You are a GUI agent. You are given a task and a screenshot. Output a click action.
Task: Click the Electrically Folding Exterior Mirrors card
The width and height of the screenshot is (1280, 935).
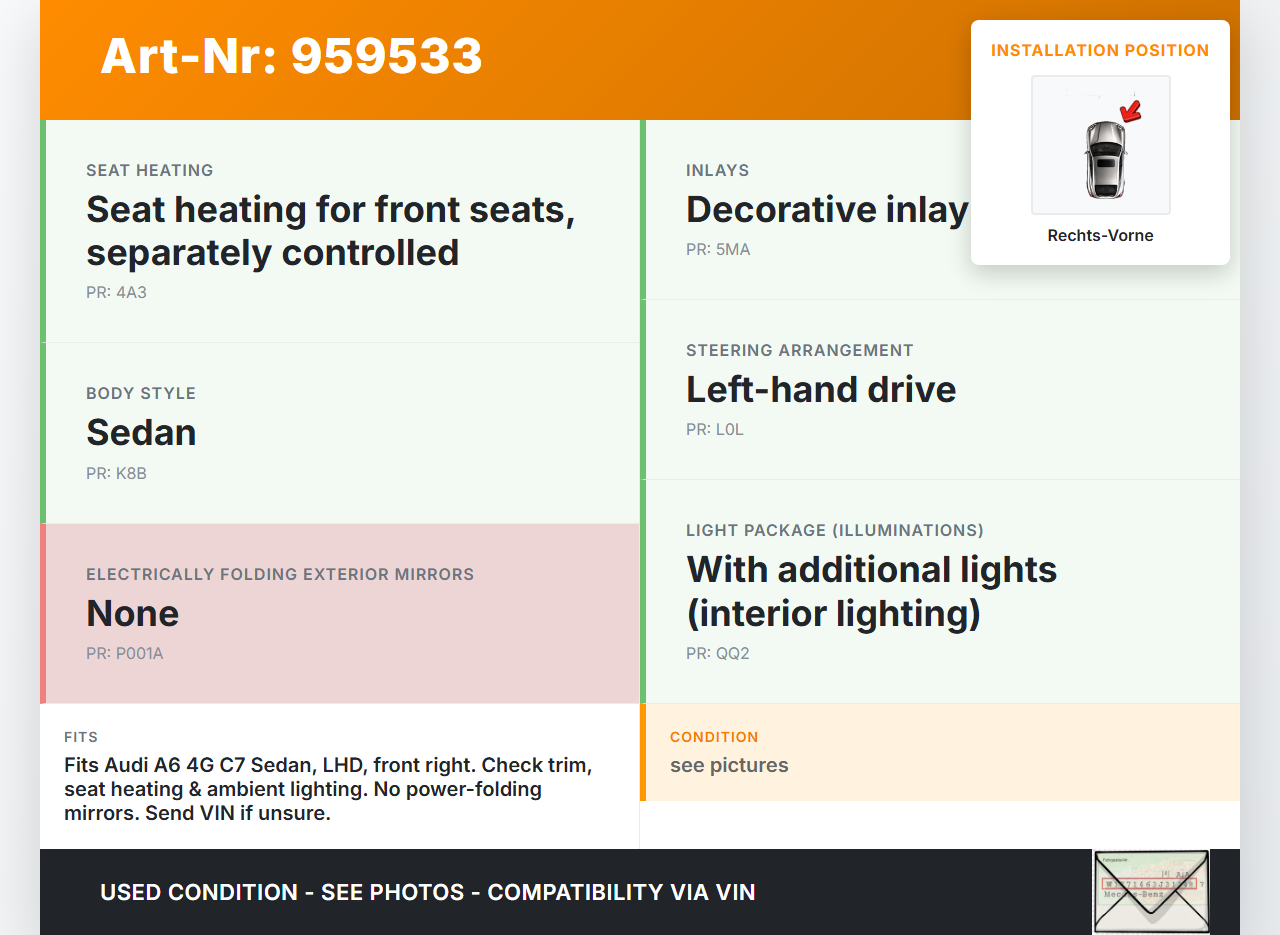pos(340,613)
